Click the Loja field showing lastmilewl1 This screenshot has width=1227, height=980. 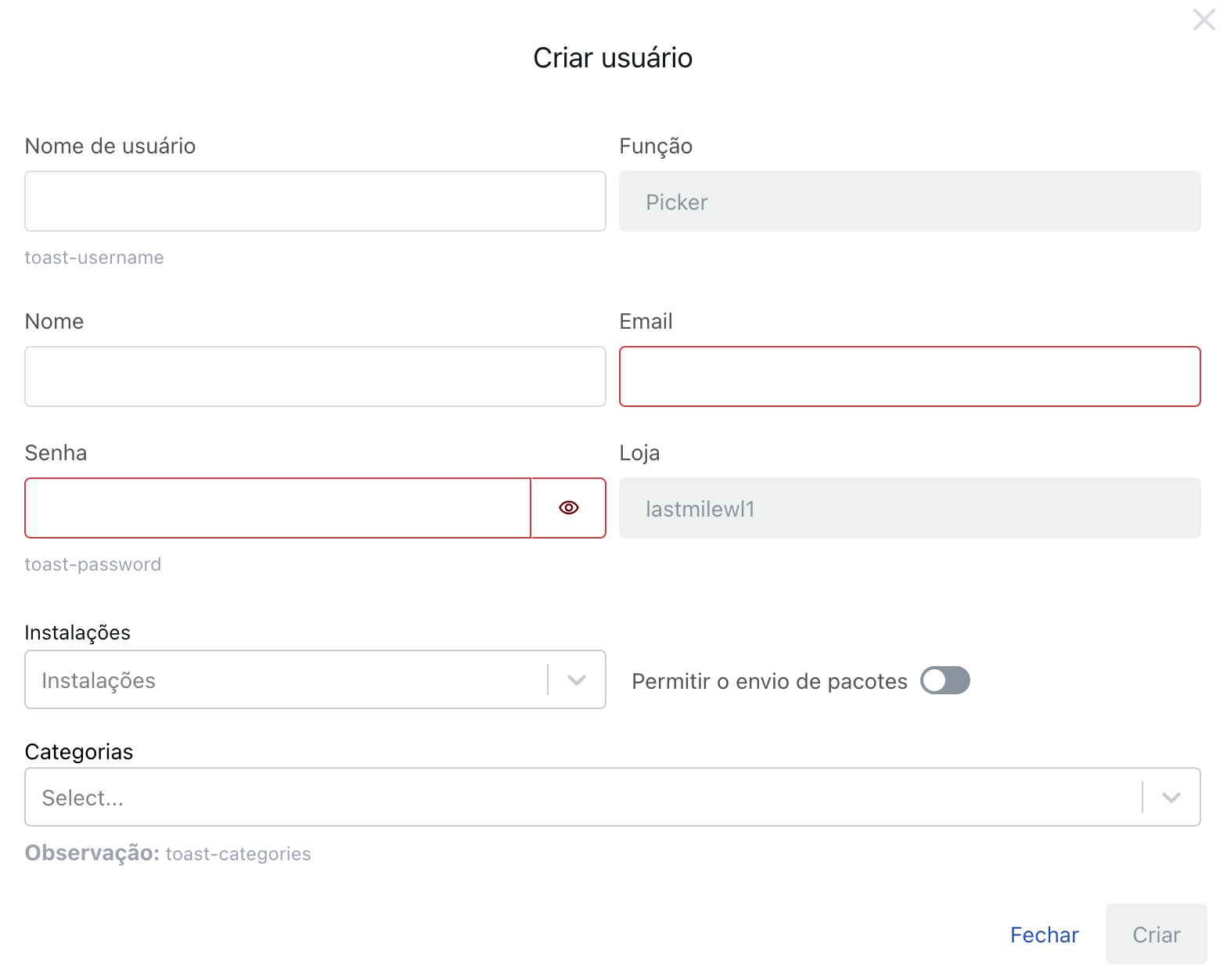[909, 508]
